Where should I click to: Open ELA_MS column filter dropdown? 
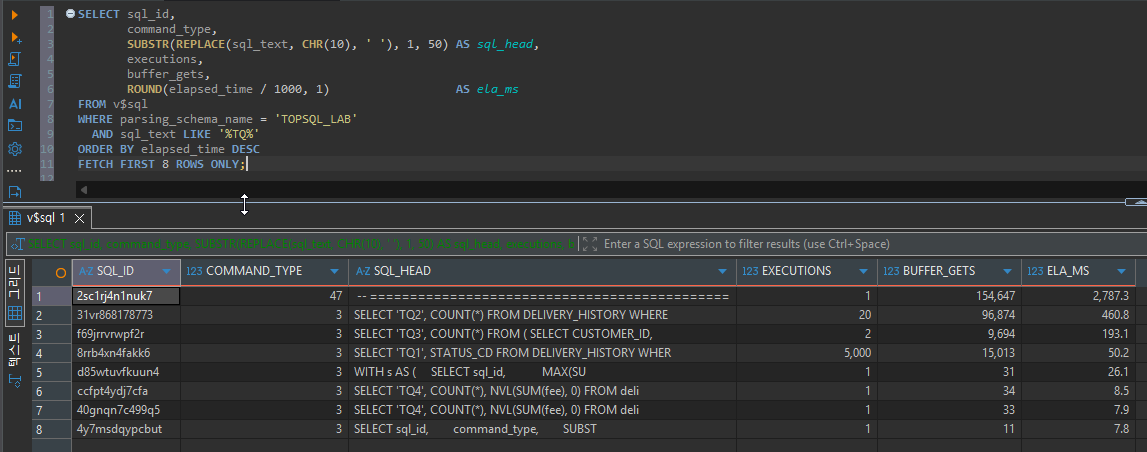point(1121,271)
